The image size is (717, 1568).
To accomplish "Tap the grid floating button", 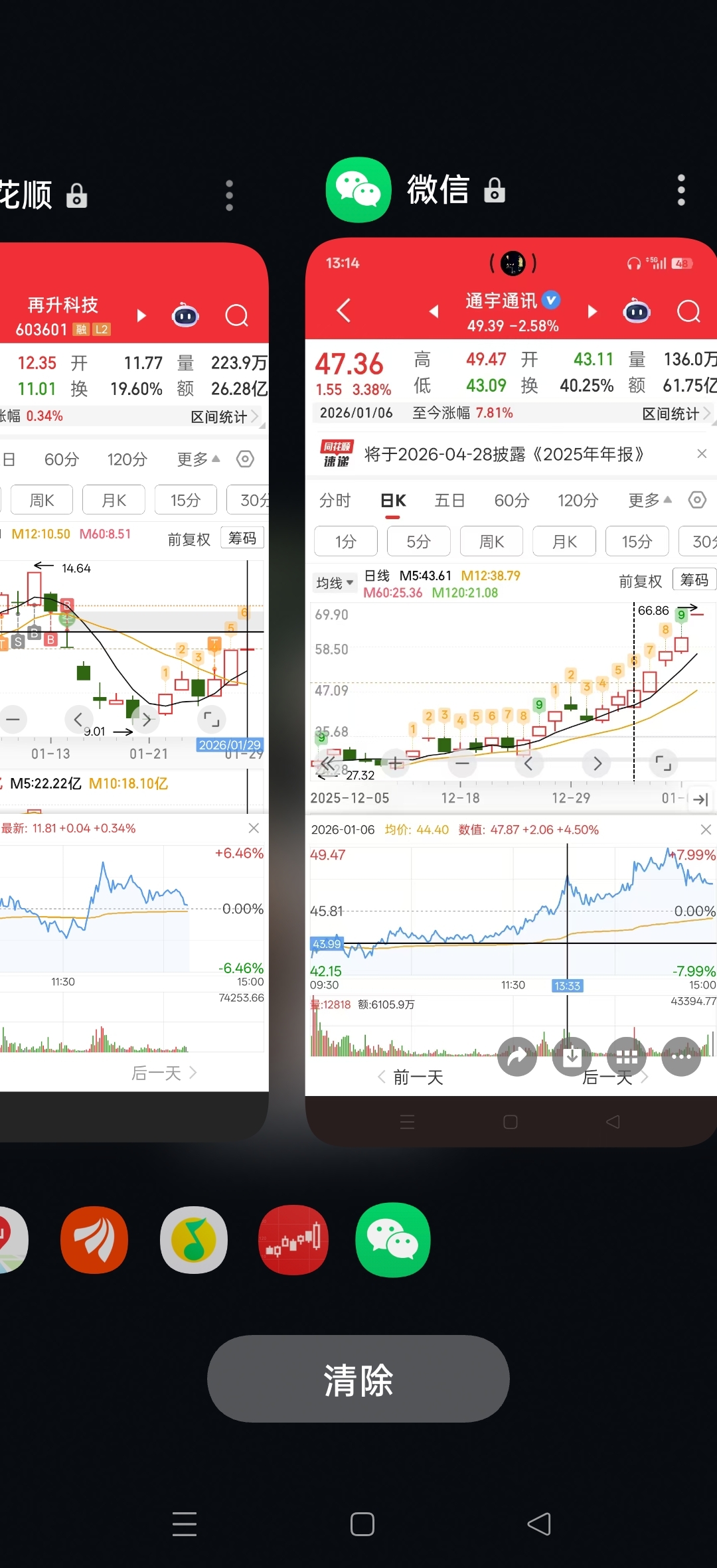I will pyautogui.click(x=627, y=1056).
